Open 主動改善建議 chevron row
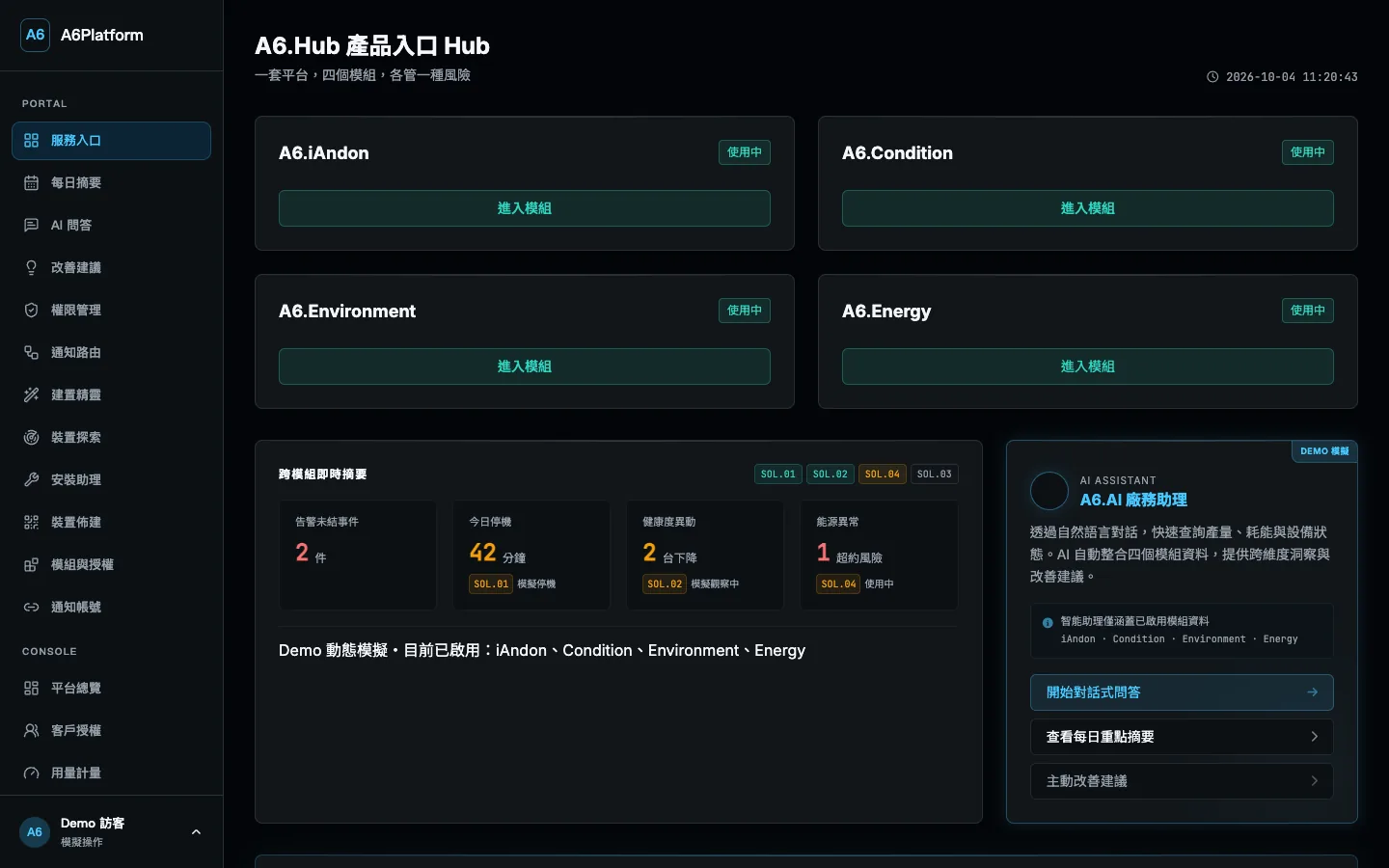The width and height of the screenshot is (1389, 868). click(x=1182, y=781)
